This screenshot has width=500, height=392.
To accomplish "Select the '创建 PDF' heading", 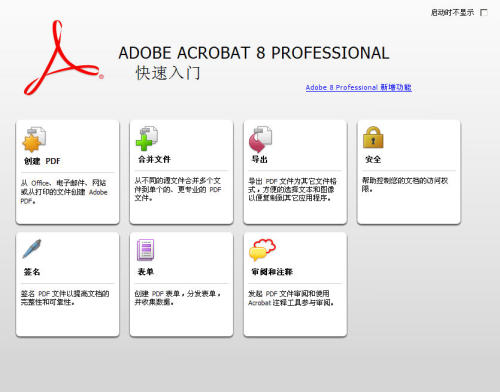I will tap(42, 161).
